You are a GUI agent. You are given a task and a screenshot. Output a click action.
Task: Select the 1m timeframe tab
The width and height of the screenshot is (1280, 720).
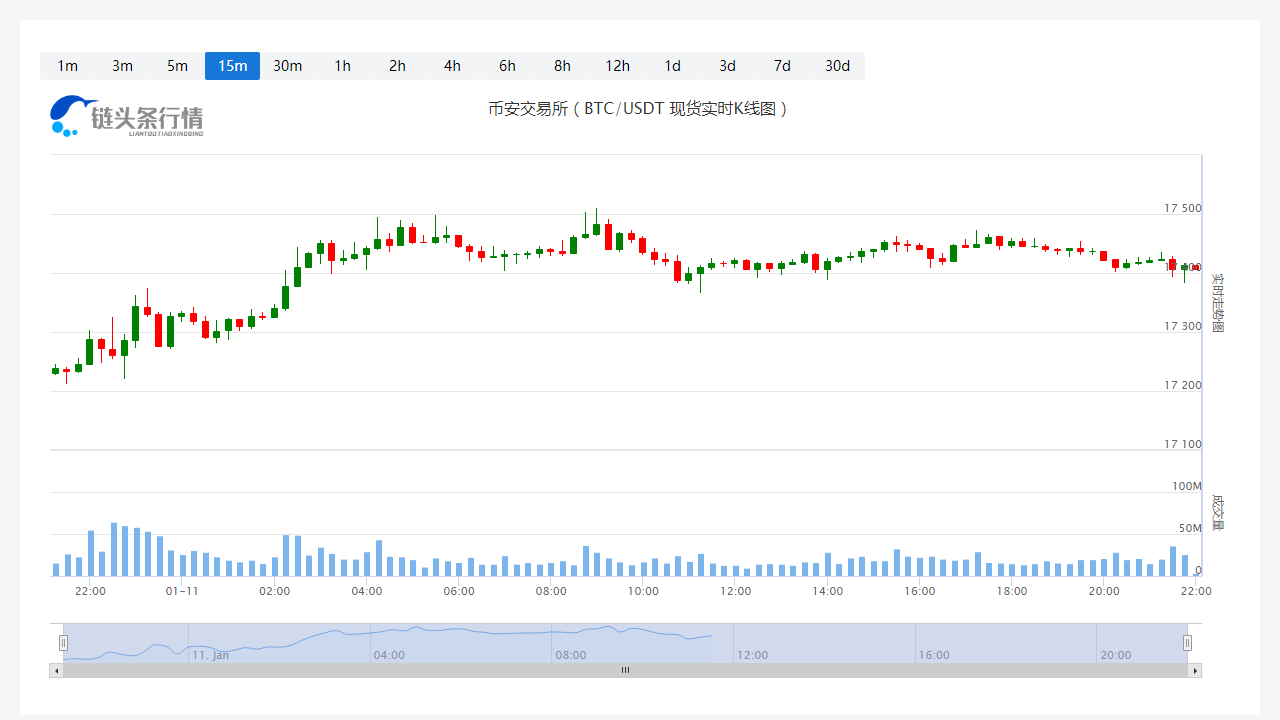click(x=67, y=66)
